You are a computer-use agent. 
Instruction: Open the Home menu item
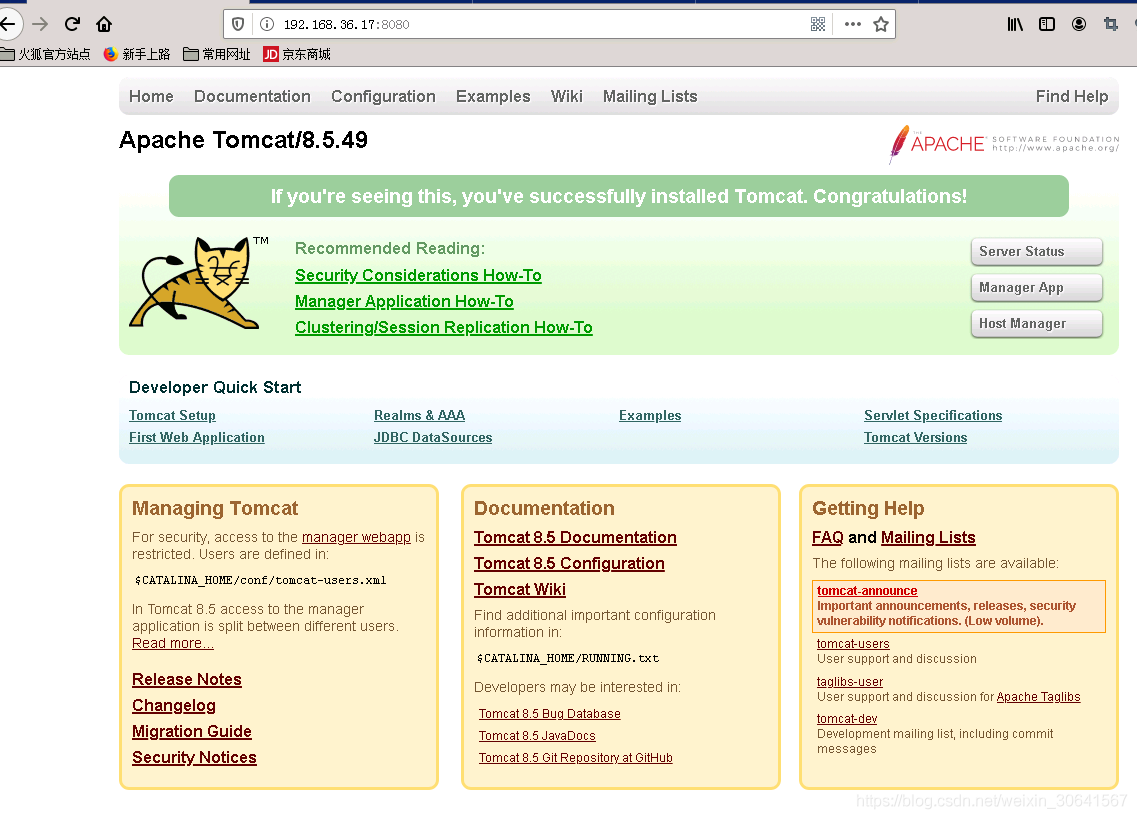tap(152, 96)
